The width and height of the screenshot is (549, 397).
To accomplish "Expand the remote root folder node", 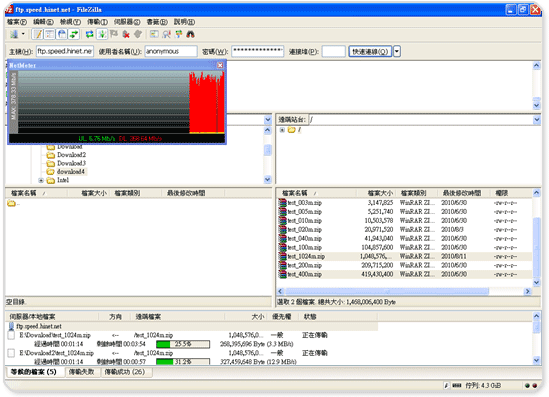I will pyautogui.click(x=282, y=130).
